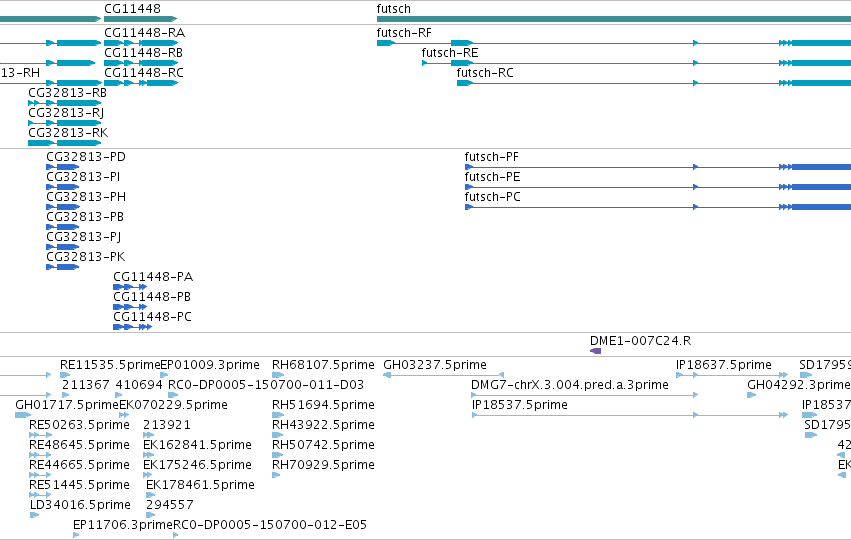
Task: Select LD34016.5prime EST feature
Action: [x=35, y=515]
